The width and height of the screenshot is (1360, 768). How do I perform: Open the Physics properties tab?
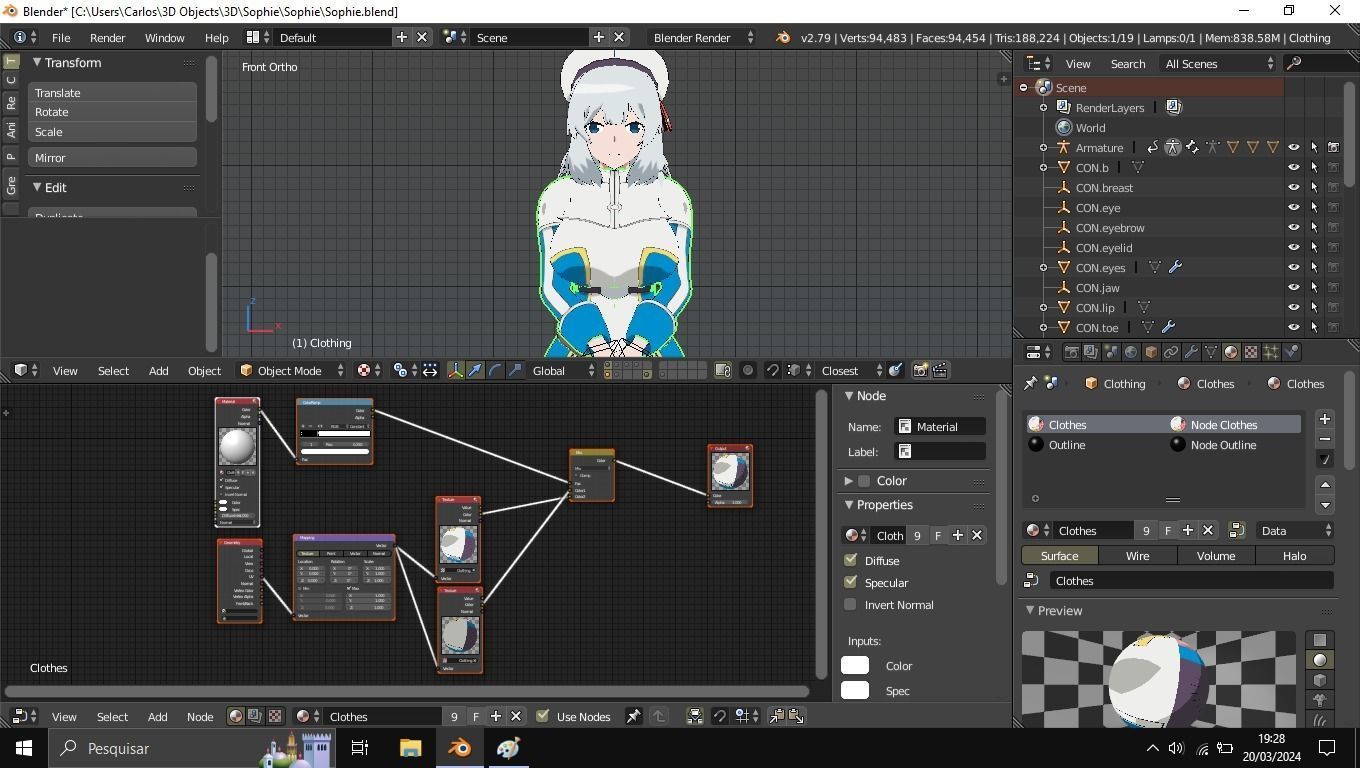[1291, 352]
